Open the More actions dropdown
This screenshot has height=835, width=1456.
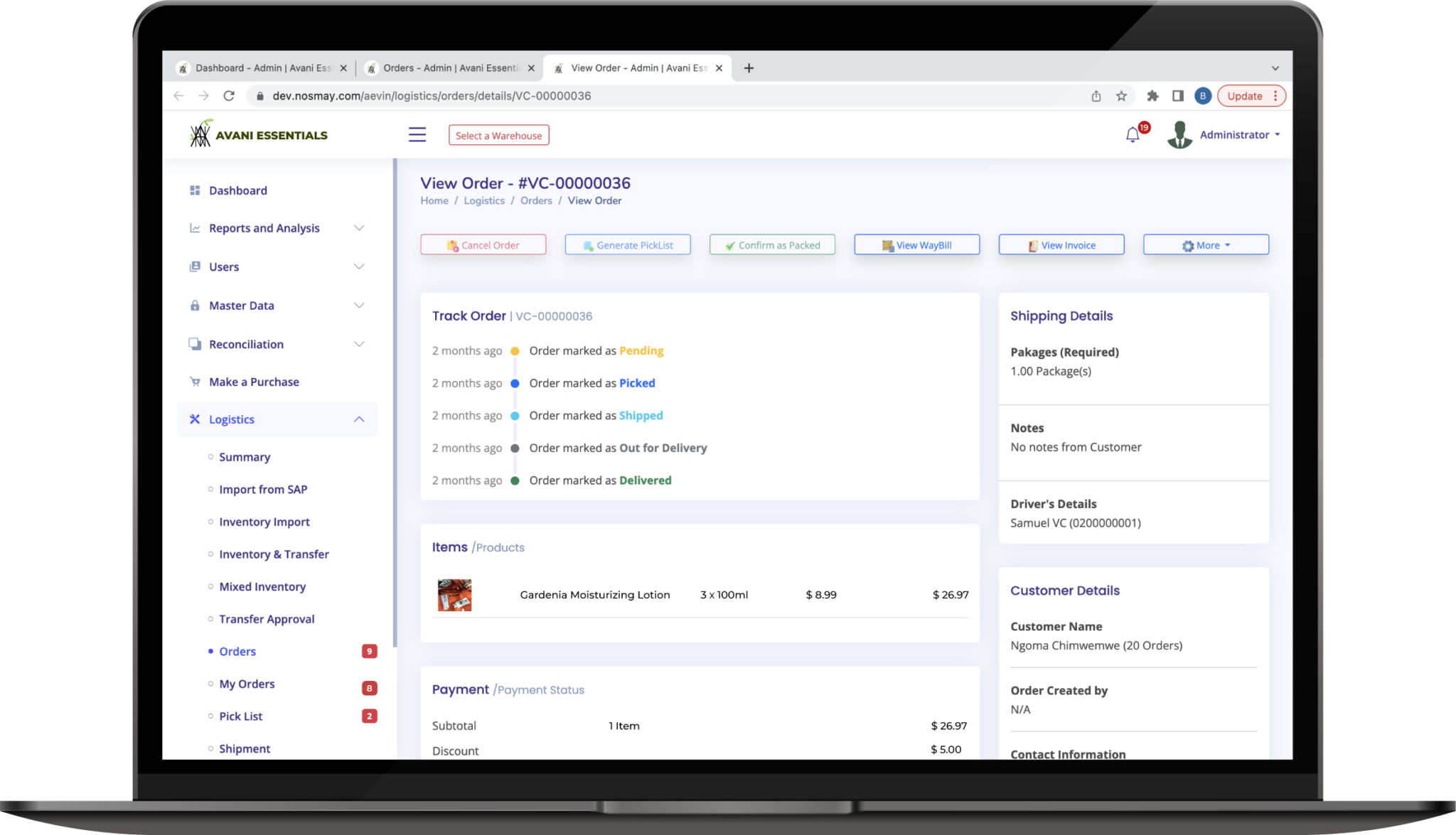click(1206, 245)
